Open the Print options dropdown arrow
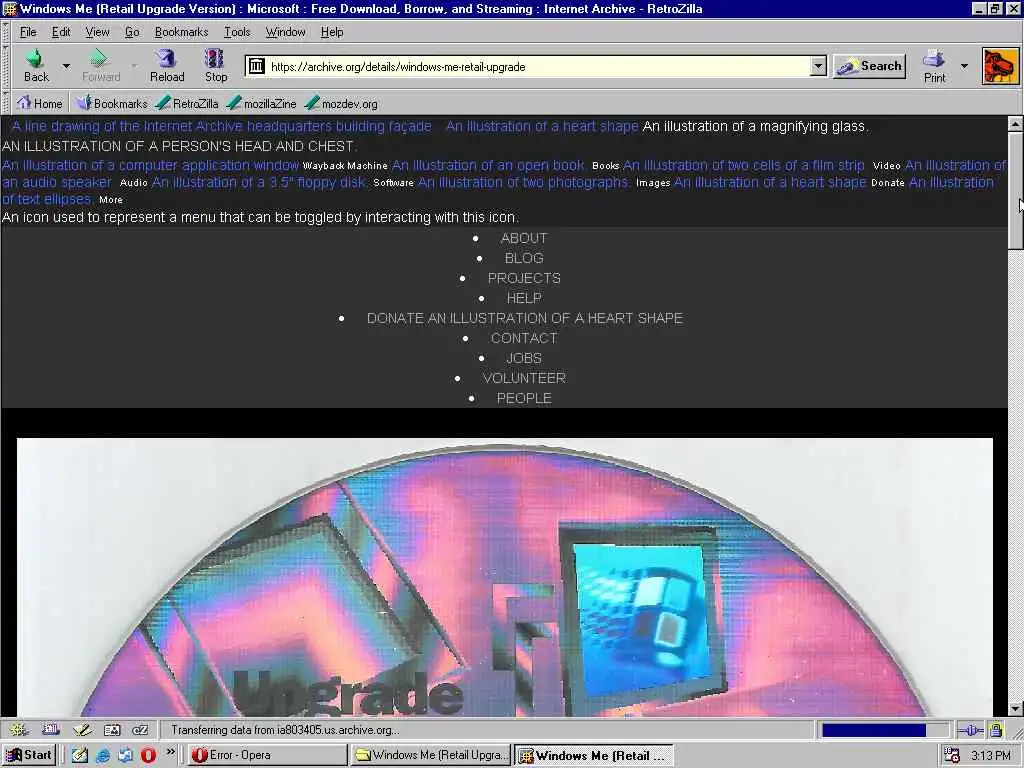 pyautogui.click(x=964, y=66)
